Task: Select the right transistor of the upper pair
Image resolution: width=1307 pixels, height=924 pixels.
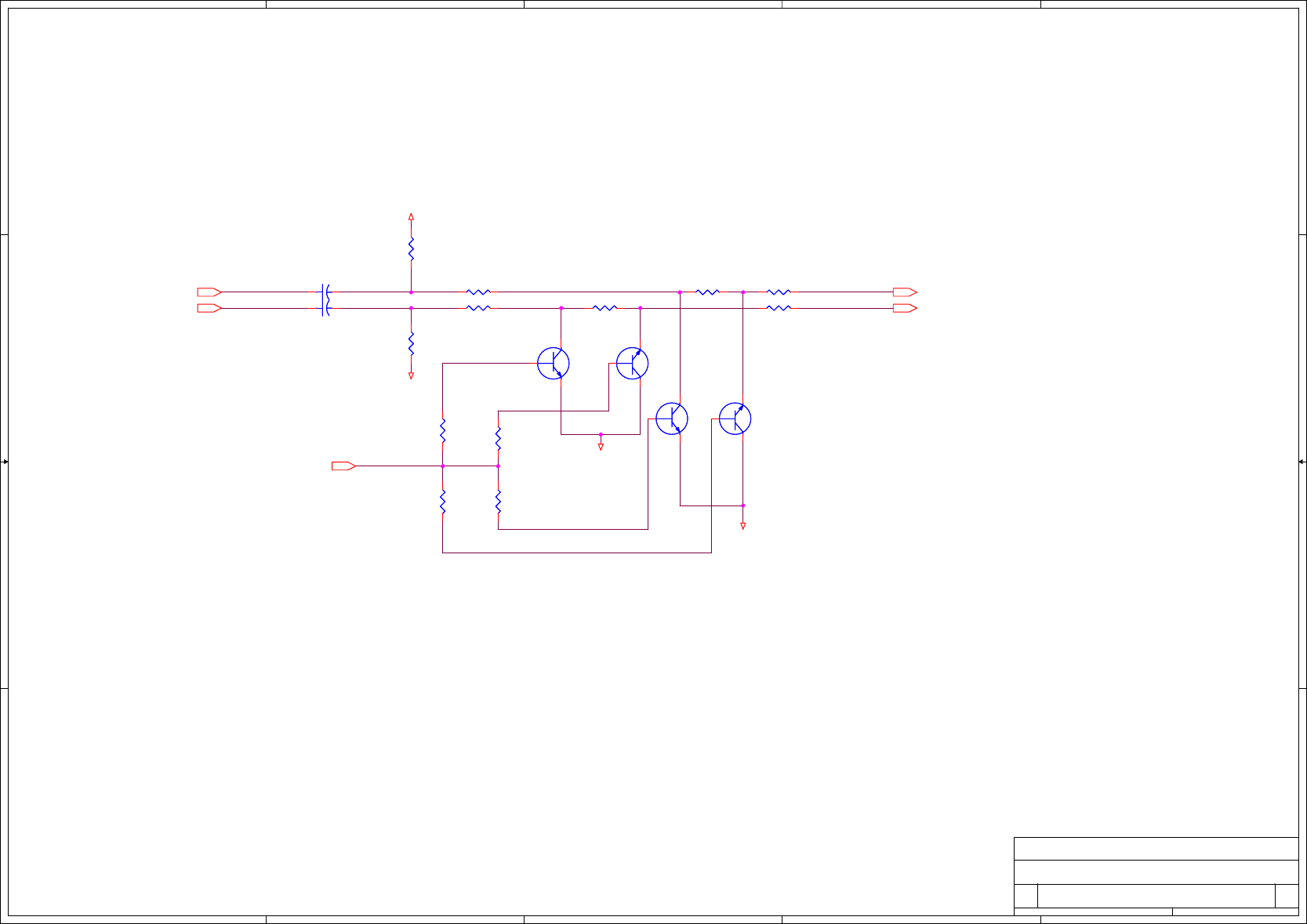Action: click(633, 364)
